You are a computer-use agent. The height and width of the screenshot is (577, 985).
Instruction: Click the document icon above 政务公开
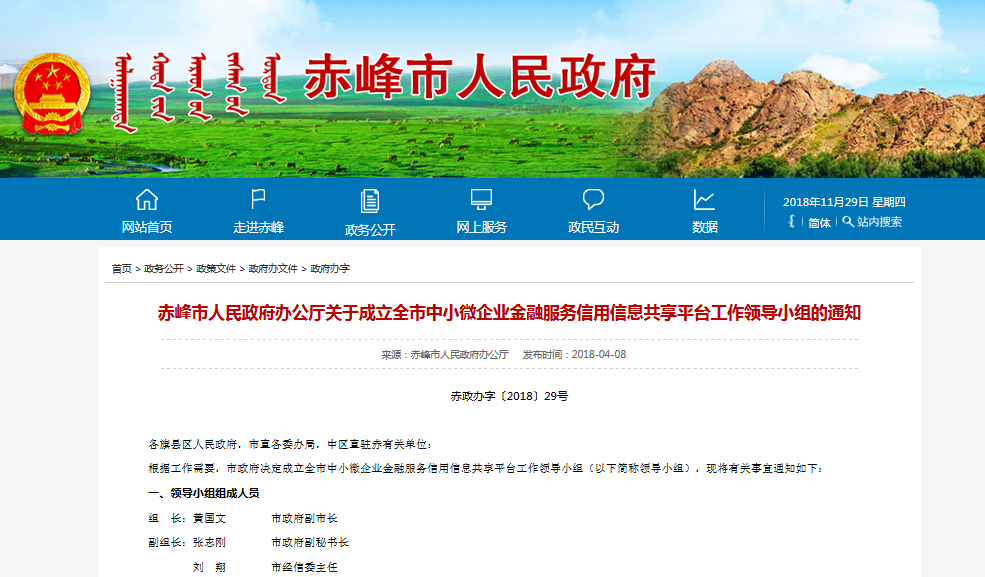(370, 200)
